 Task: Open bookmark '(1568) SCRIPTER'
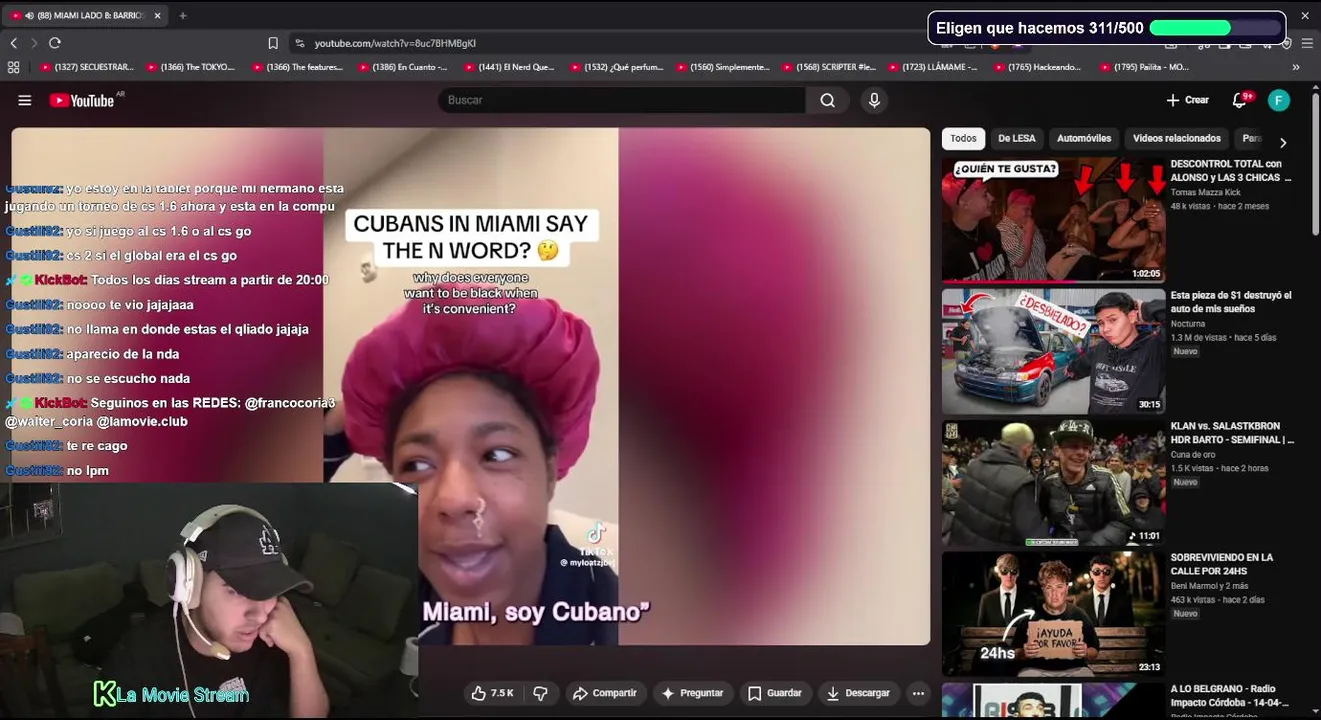click(828, 67)
